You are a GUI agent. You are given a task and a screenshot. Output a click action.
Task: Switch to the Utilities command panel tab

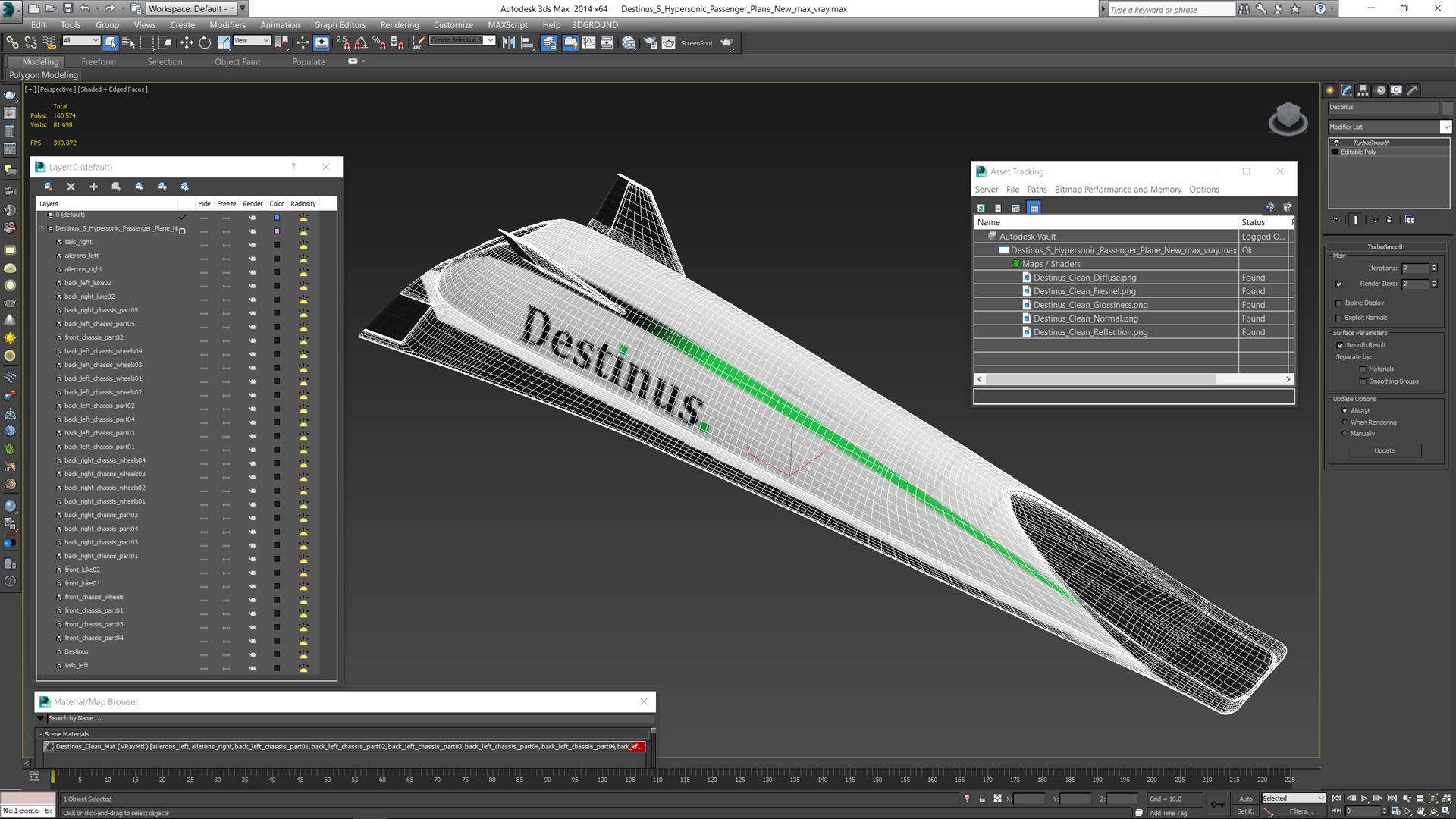[x=1413, y=90]
